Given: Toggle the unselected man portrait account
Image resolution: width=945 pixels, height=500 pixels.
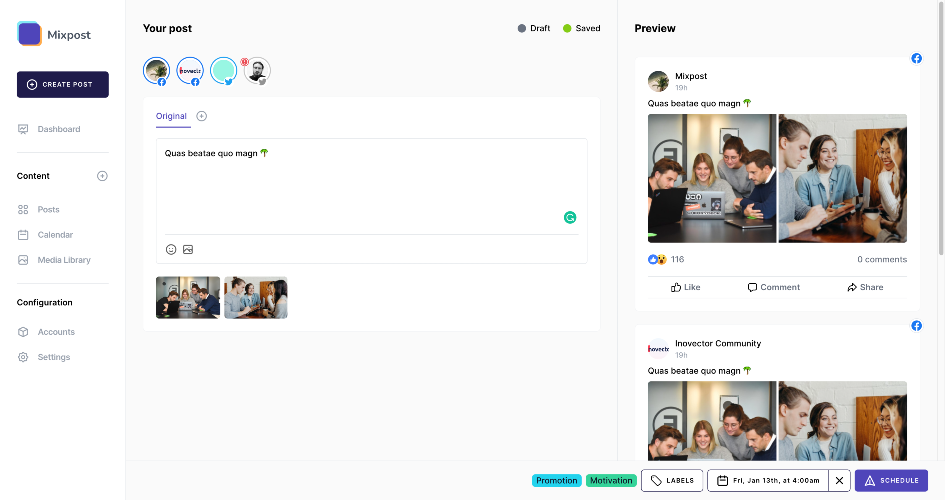Looking at the screenshot, I should pyautogui.click(x=257, y=71).
